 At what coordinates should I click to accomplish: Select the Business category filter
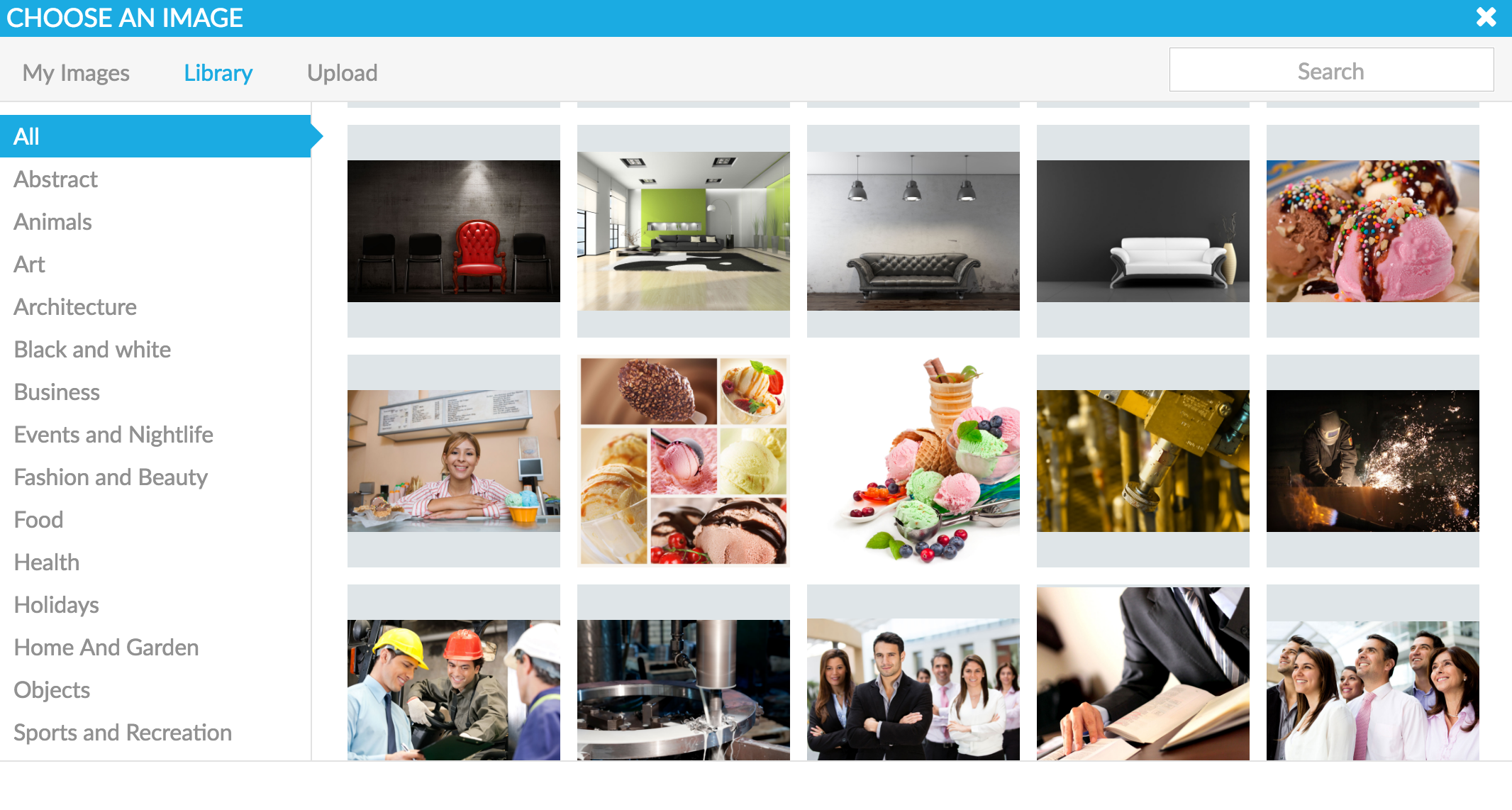(55, 391)
